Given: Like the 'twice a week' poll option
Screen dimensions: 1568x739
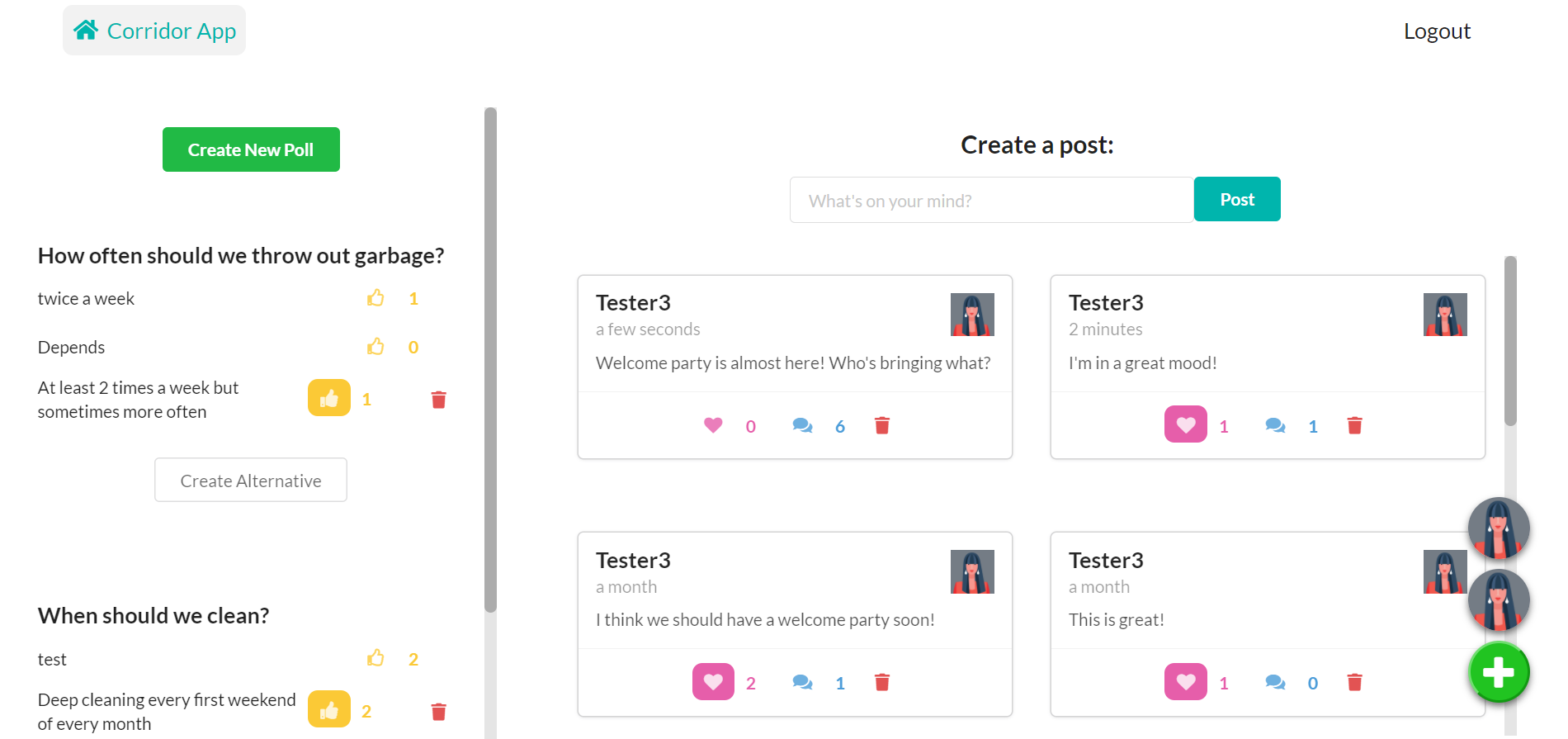Looking at the screenshot, I should click(x=375, y=298).
